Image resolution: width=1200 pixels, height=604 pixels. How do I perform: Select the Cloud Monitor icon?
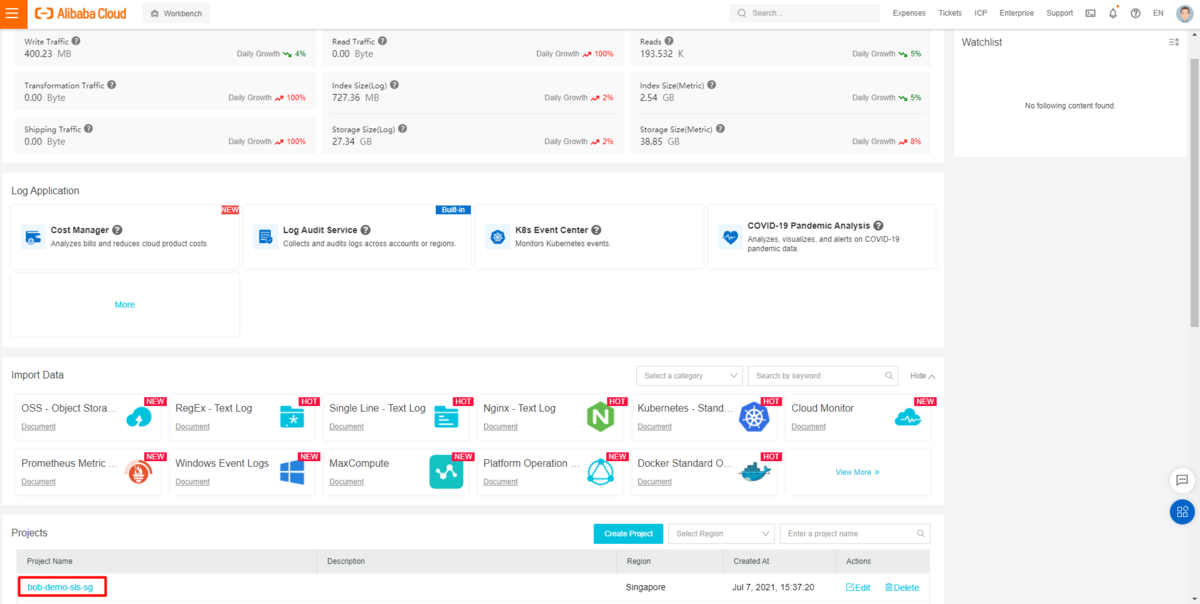tap(908, 417)
